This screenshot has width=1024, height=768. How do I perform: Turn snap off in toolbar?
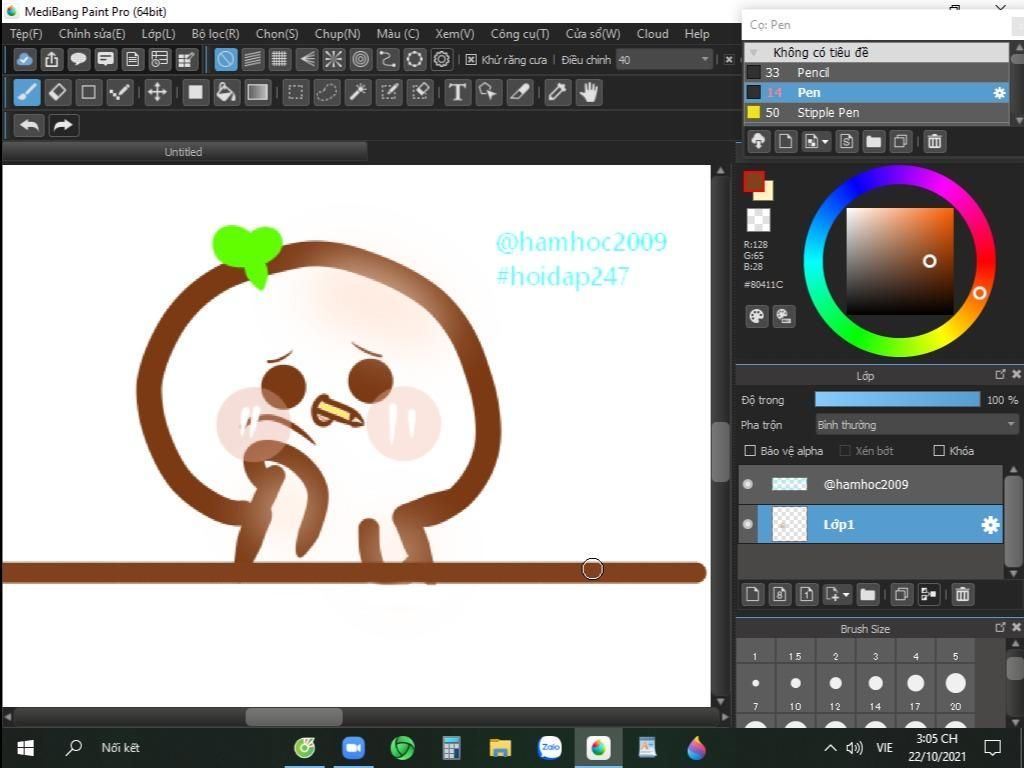[226, 59]
